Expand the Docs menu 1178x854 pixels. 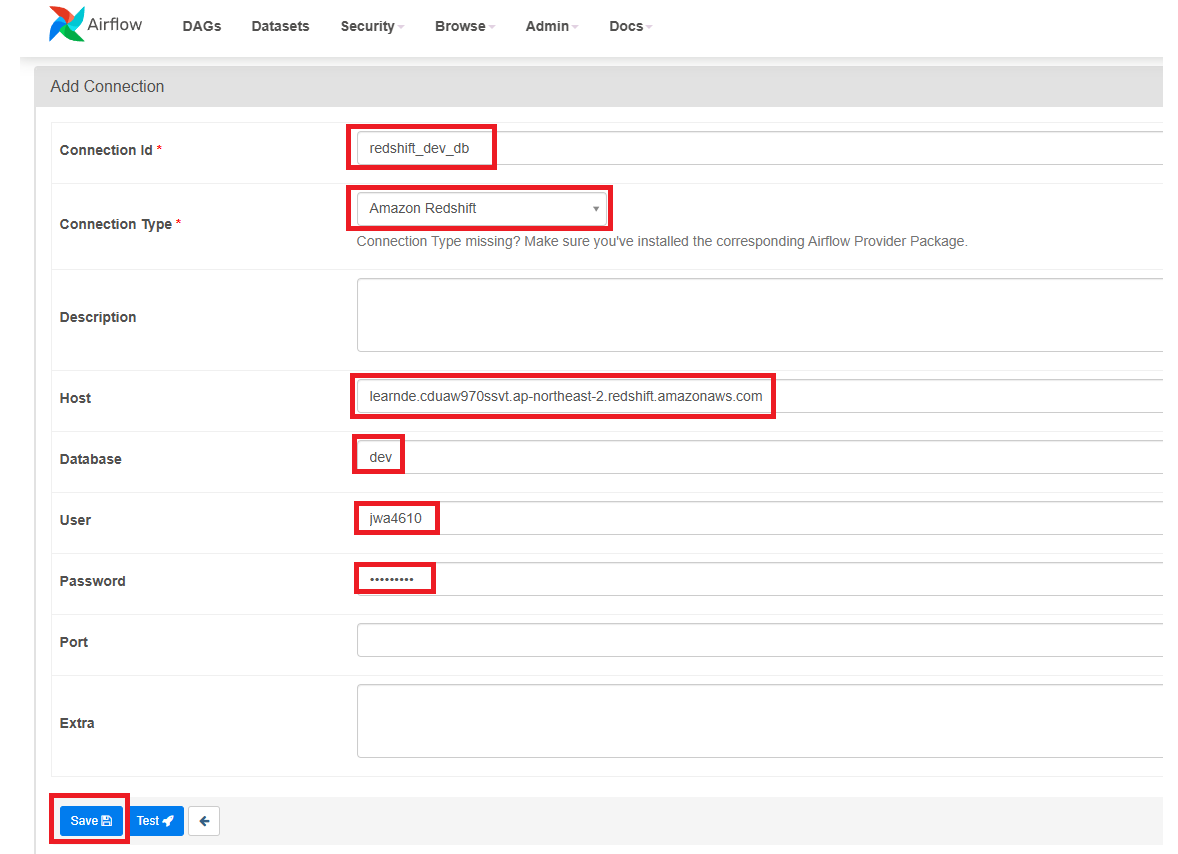630,26
